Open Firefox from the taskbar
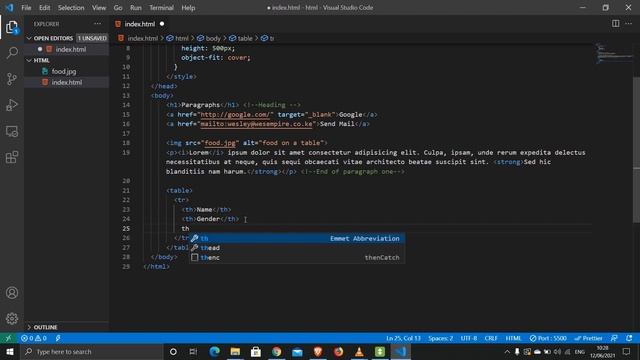This screenshot has height=360, width=640. 338,351
